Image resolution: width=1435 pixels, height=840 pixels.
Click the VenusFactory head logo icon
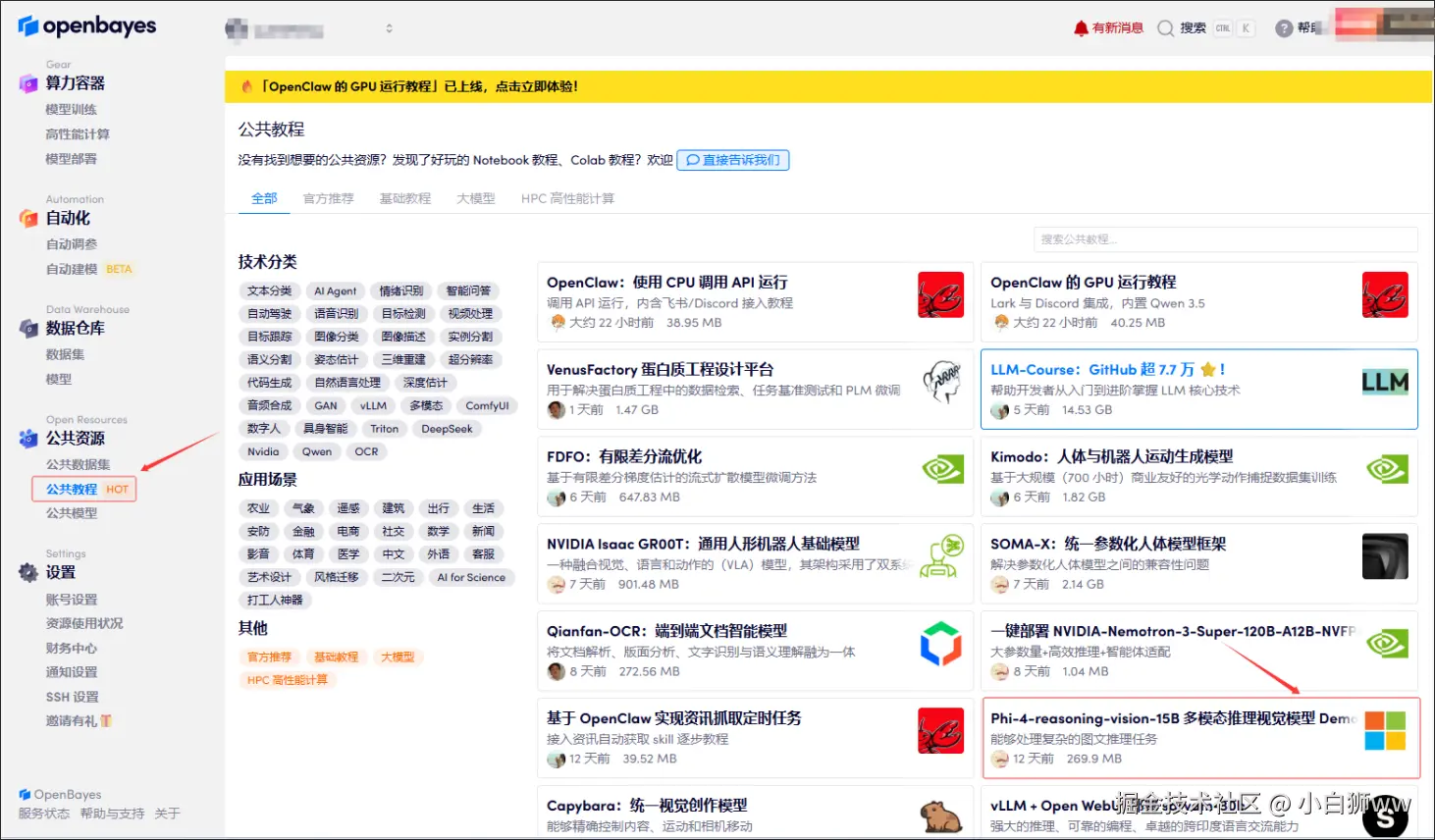coord(940,383)
